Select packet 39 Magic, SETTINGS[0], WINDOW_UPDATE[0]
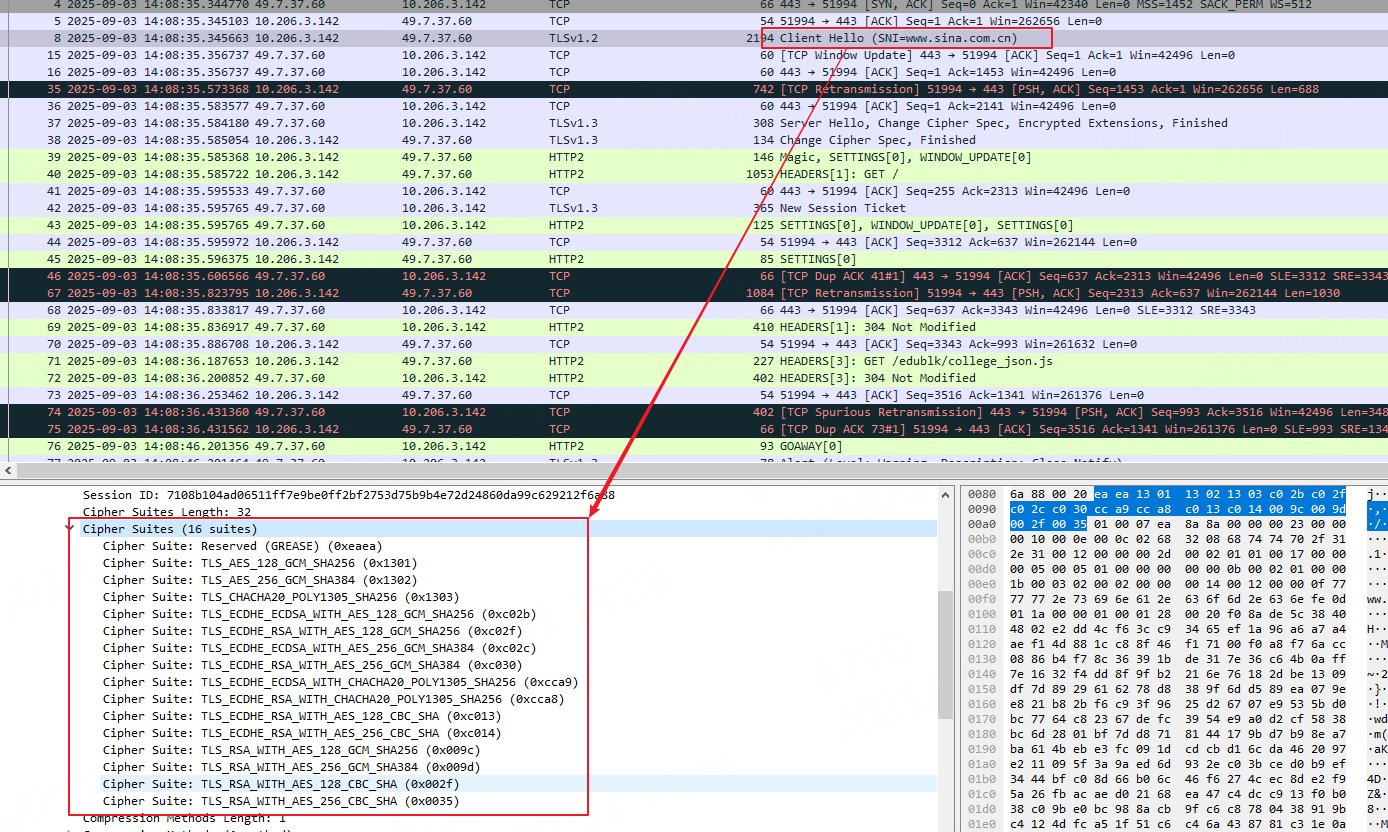The height and width of the screenshot is (832, 1388). click(x=694, y=157)
